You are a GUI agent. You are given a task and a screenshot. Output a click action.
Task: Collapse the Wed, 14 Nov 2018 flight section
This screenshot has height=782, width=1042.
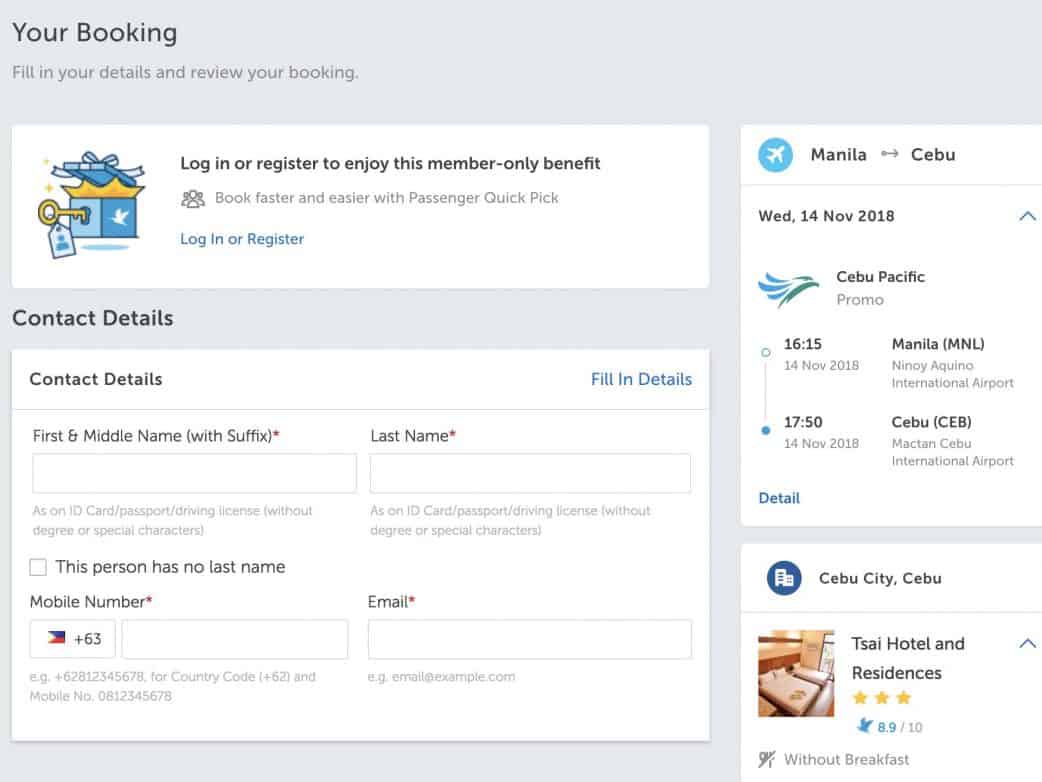click(x=1026, y=216)
